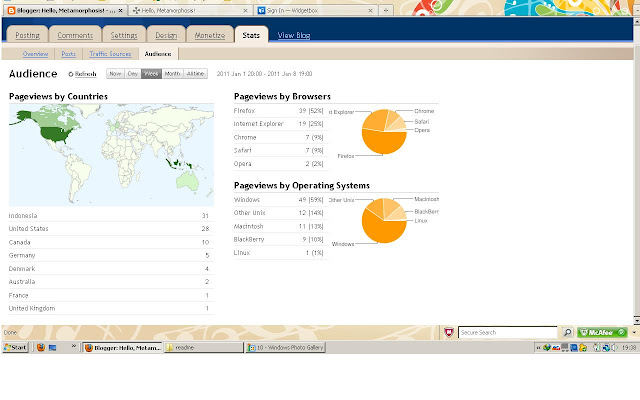Open the Comments tab
Viewport: 640px width, 400px height.
point(75,35)
